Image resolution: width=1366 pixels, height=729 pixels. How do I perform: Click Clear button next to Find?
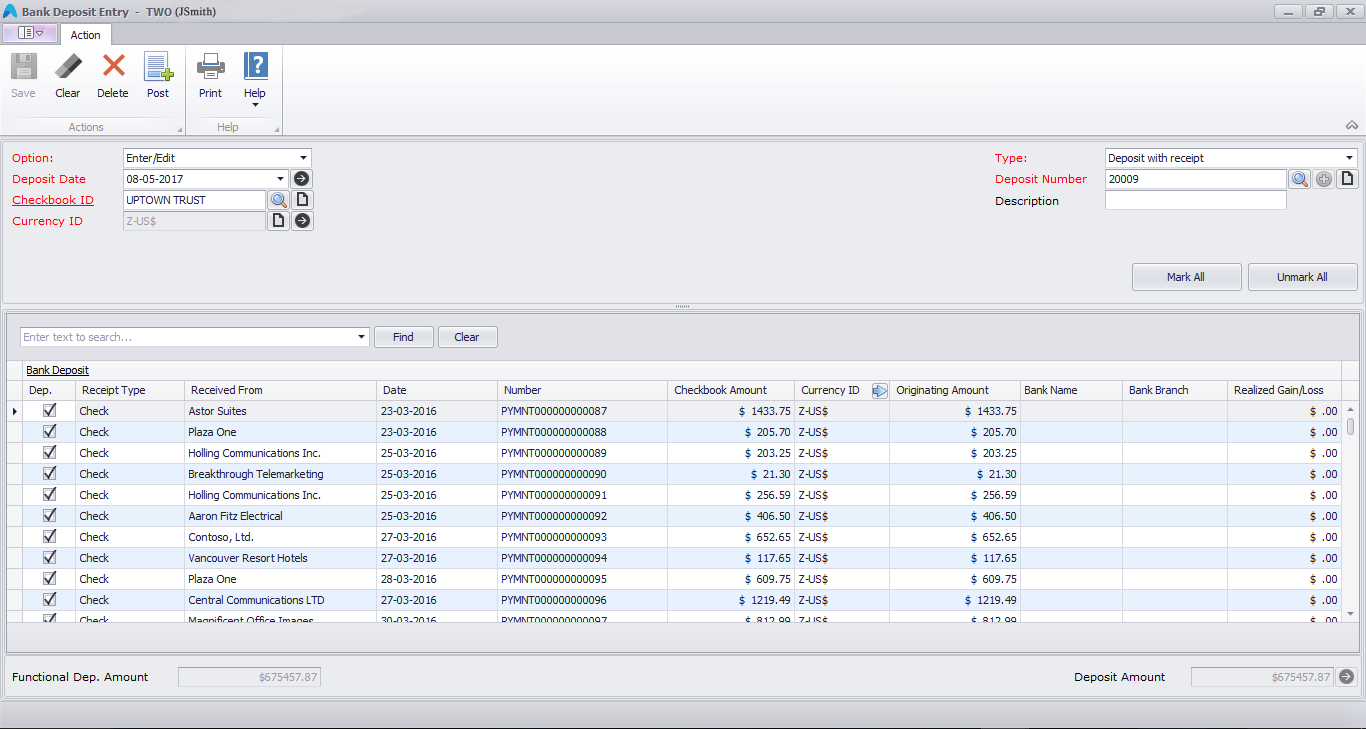(467, 337)
